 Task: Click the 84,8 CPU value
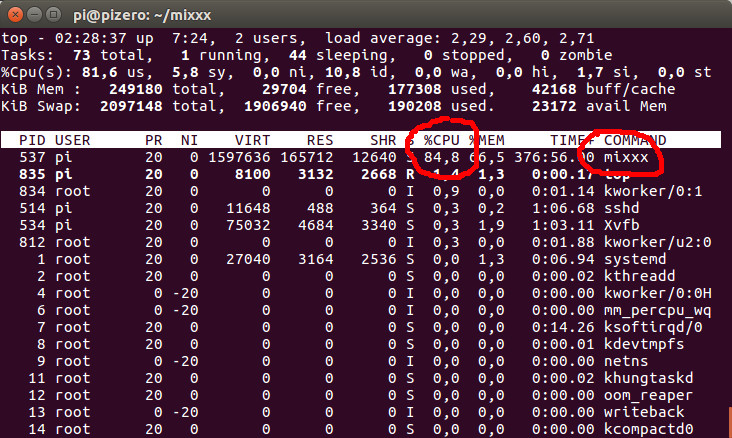click(x=442, y=157)
